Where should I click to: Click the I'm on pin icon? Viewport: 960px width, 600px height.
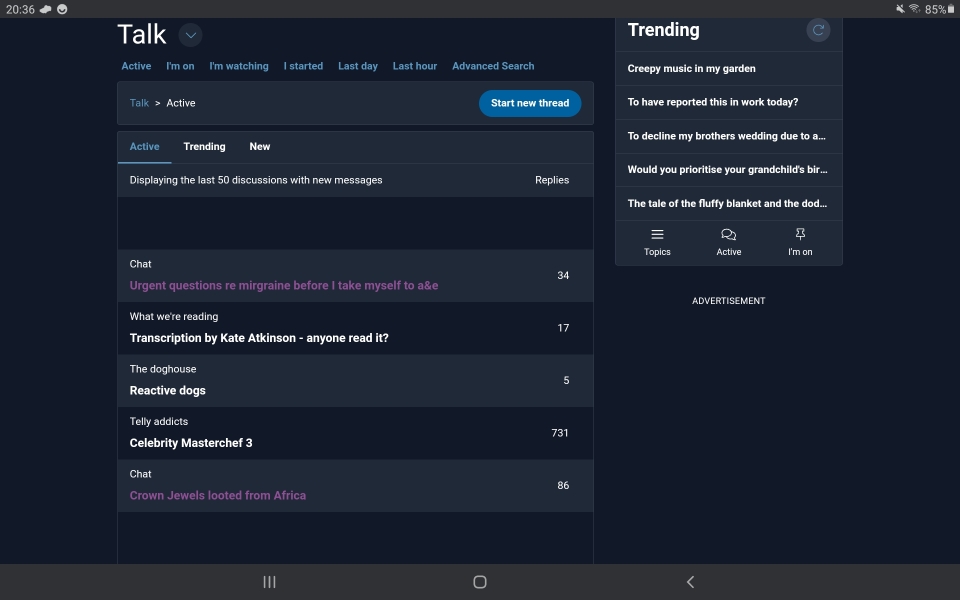(800, 242)
